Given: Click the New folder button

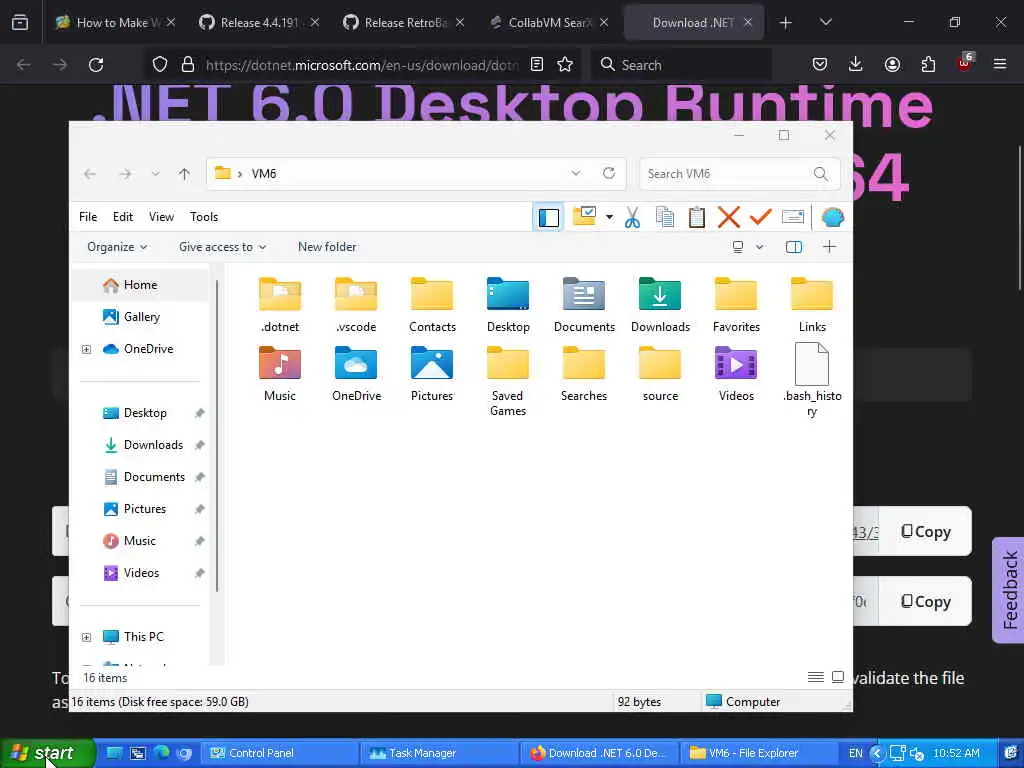Looking at the screenshot, I should [327, 247].
